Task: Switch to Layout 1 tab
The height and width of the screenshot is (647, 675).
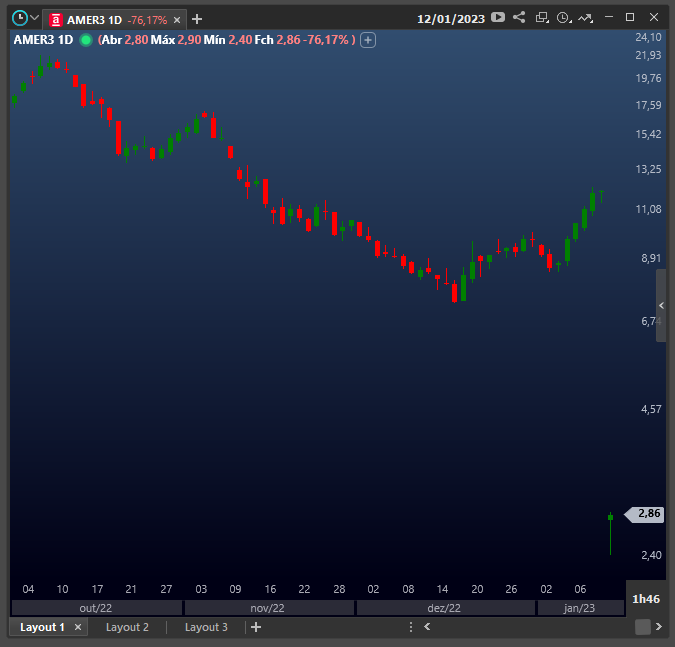Action: click(42, 627)
